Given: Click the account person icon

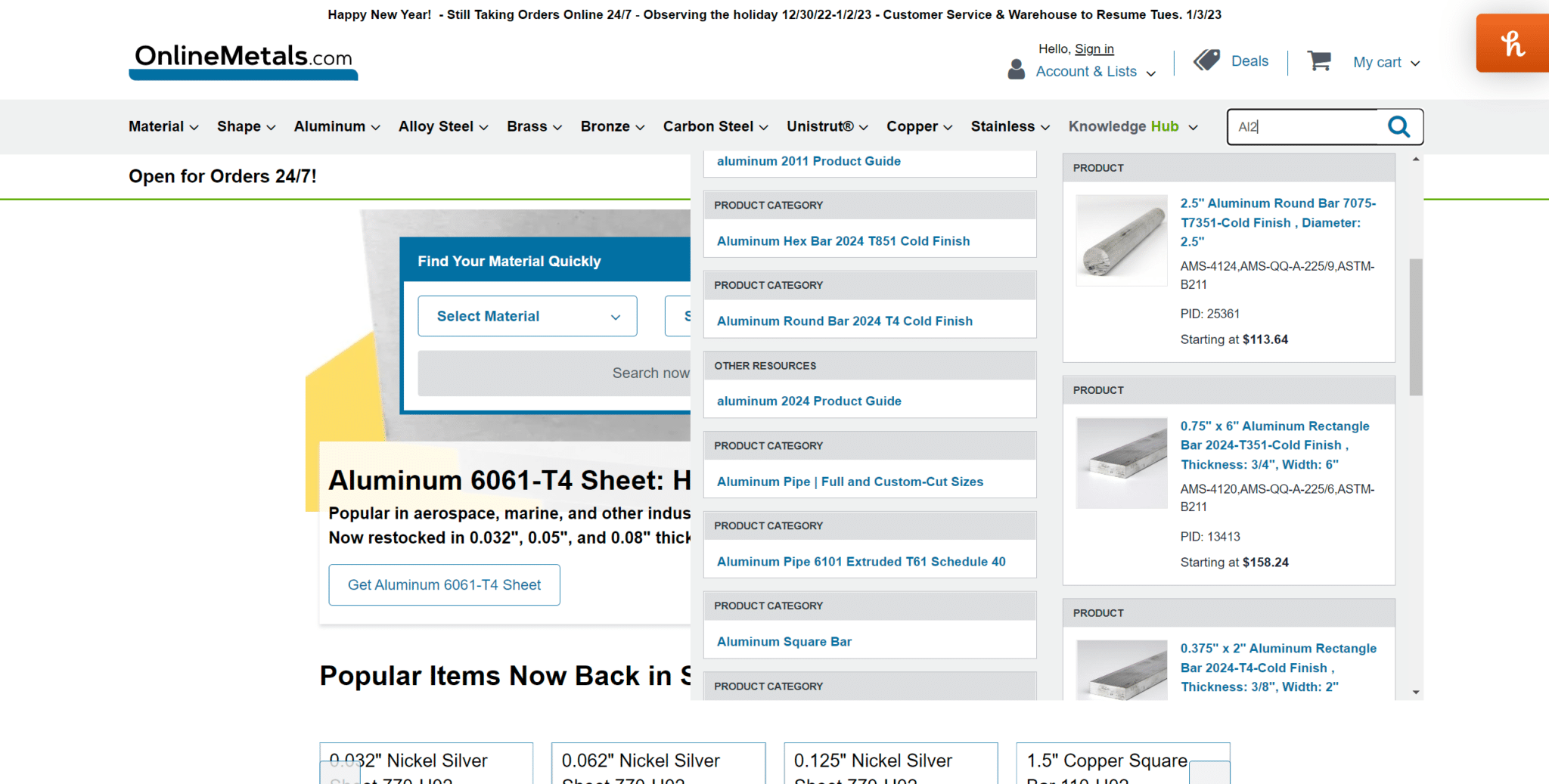Looking at the screenshot, I should (x=1016, y=70).
